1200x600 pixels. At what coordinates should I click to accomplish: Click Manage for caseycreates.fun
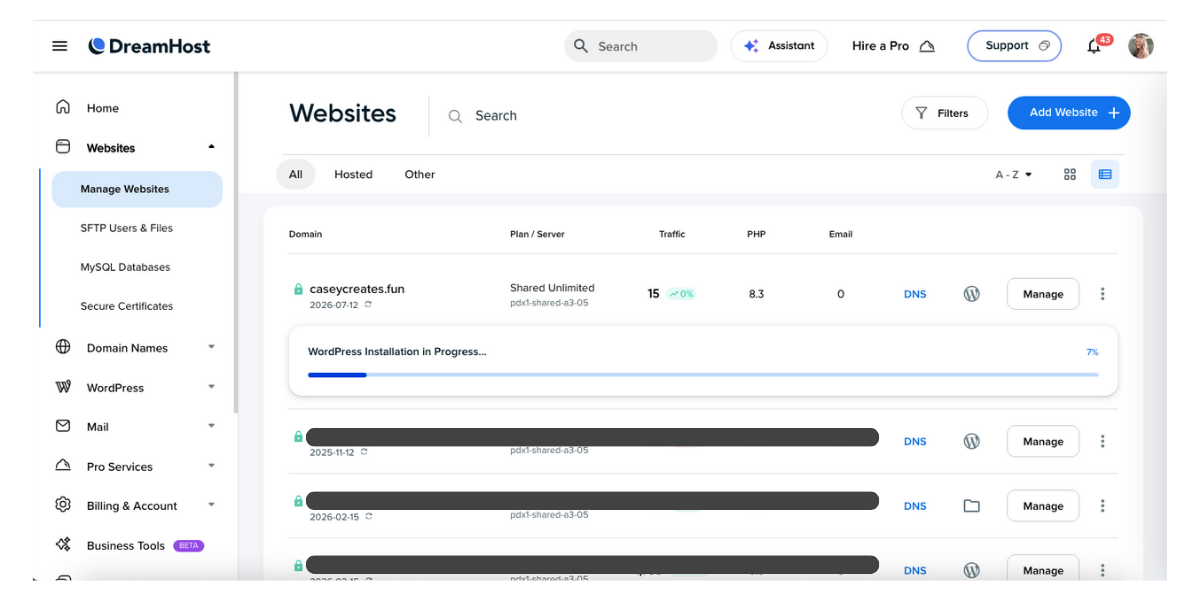click(x=1043, y=294)
